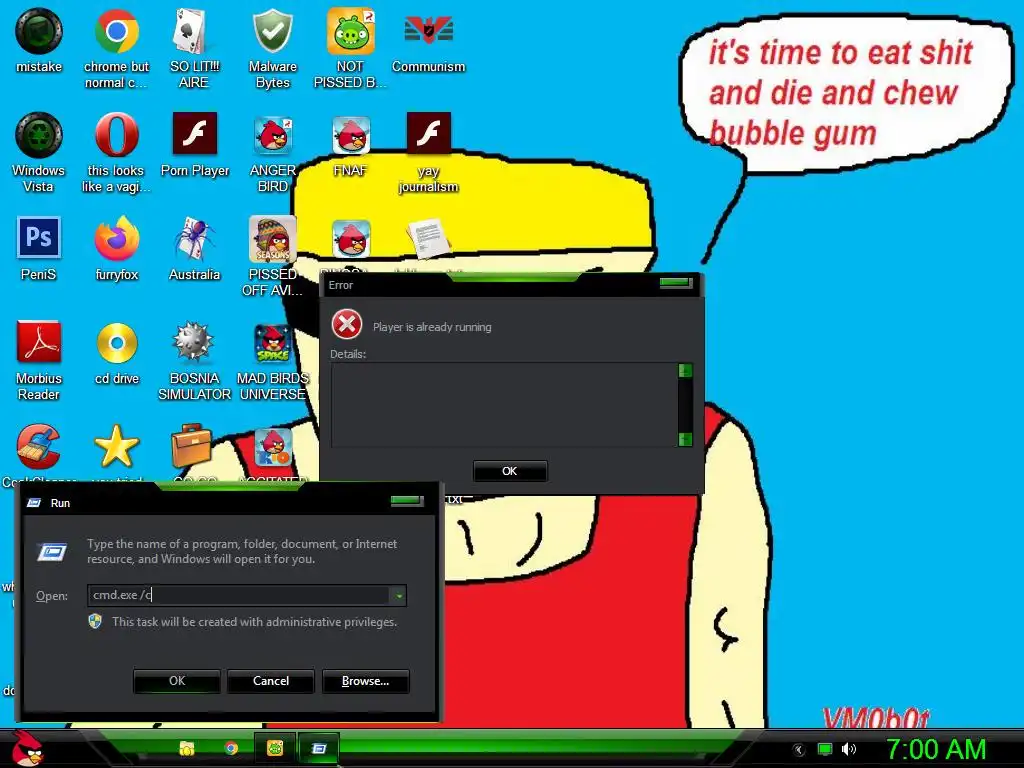Click Cancel in the Run dialog

point(271,681)
